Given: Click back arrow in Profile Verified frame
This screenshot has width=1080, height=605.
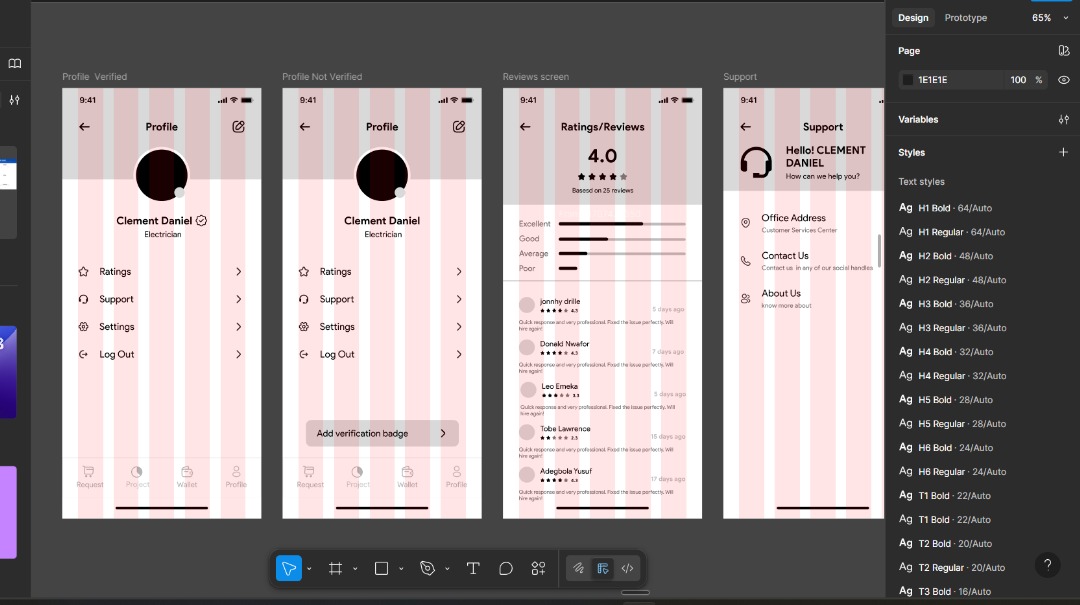Looking at the screenshot, I should [x=84, y=127].
